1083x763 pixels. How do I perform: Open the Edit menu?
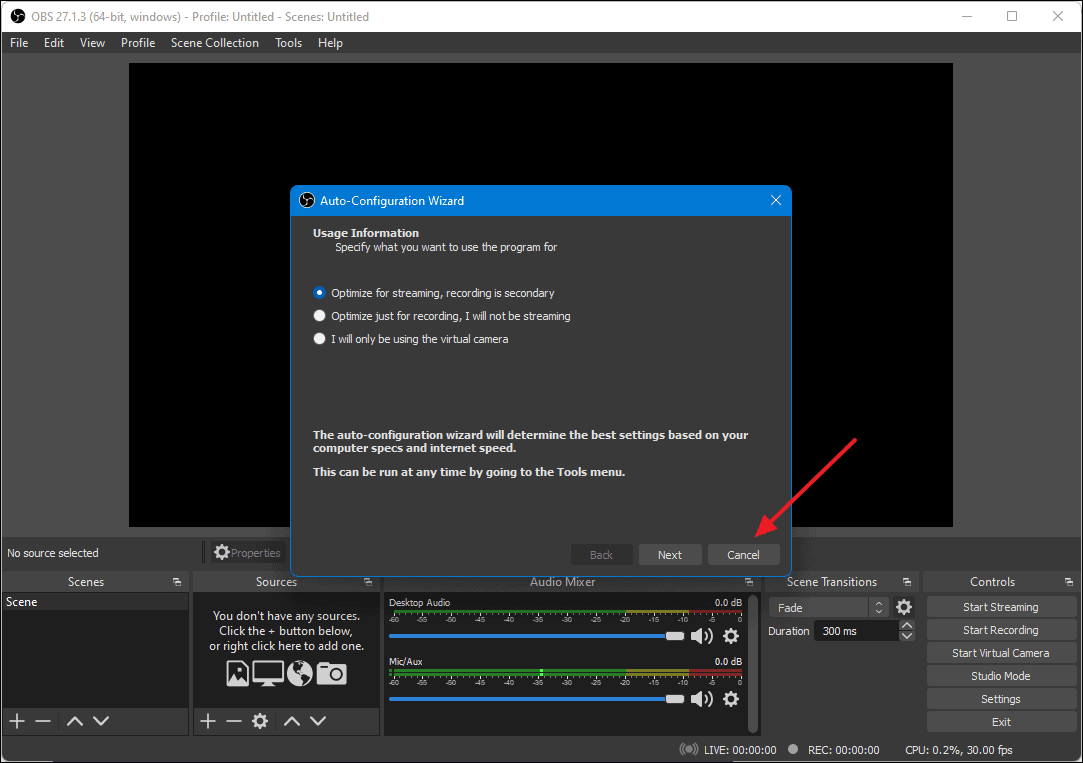point(54,43)
